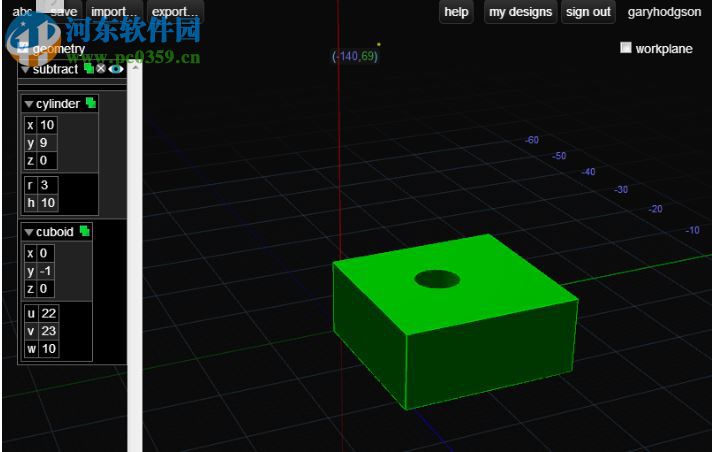Open the export... dialog
Screen dimensions: 712x452
(x=175, y=12)
